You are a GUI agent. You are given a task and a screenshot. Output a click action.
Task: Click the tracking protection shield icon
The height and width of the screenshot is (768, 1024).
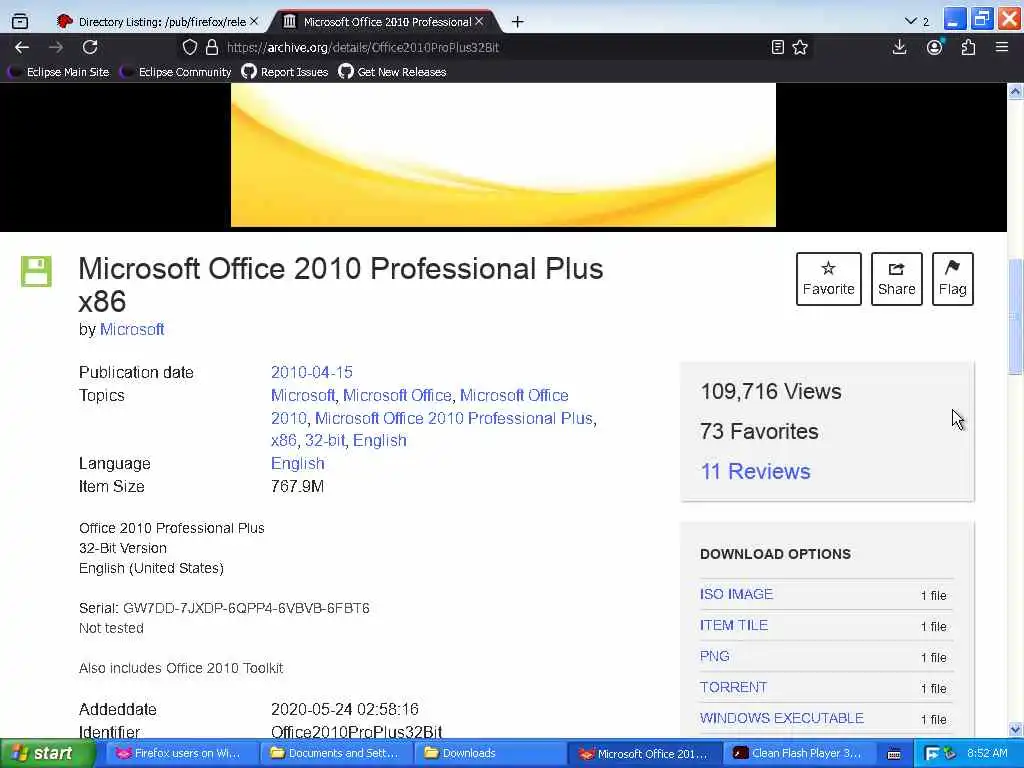coord(189,47)
